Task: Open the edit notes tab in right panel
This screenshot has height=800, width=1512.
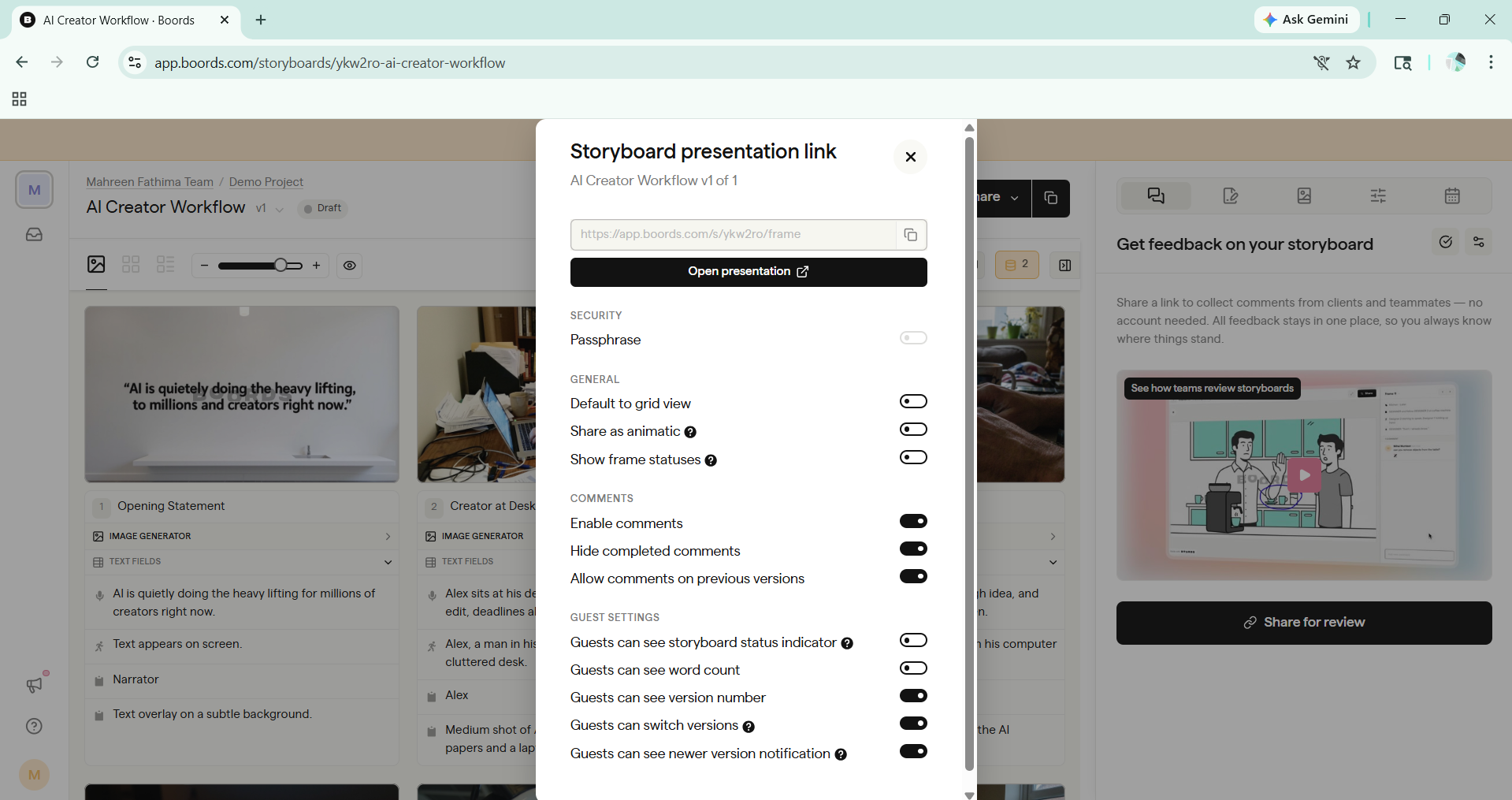Action: [x=1230, y=196]
